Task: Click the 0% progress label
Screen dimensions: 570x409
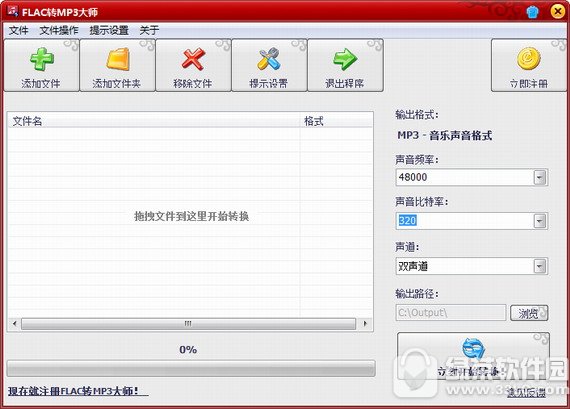Action: (x=188, y=350)
